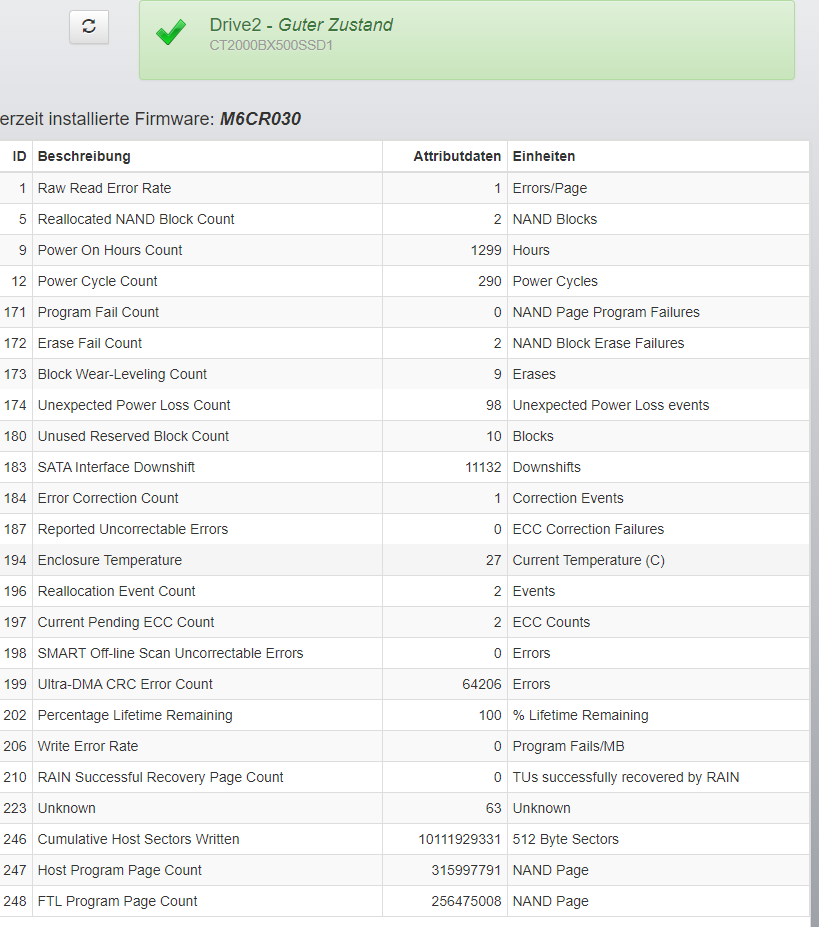The width and height of the screenshot is (819, 927).
Task: Click the value 1299 hours cell
Action: point(485,251)
